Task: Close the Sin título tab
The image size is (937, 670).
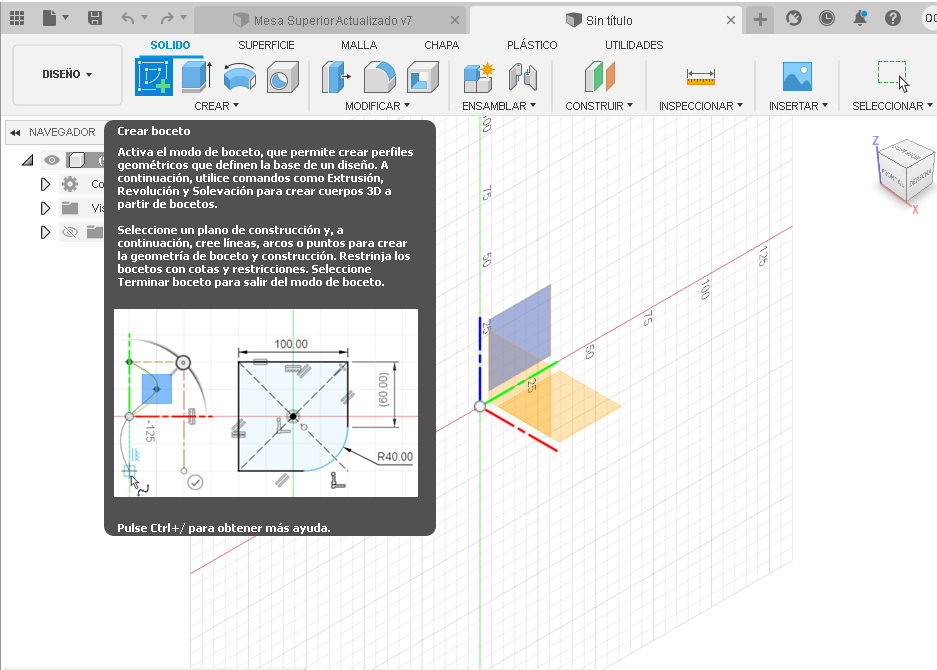Action: point(731,20)
